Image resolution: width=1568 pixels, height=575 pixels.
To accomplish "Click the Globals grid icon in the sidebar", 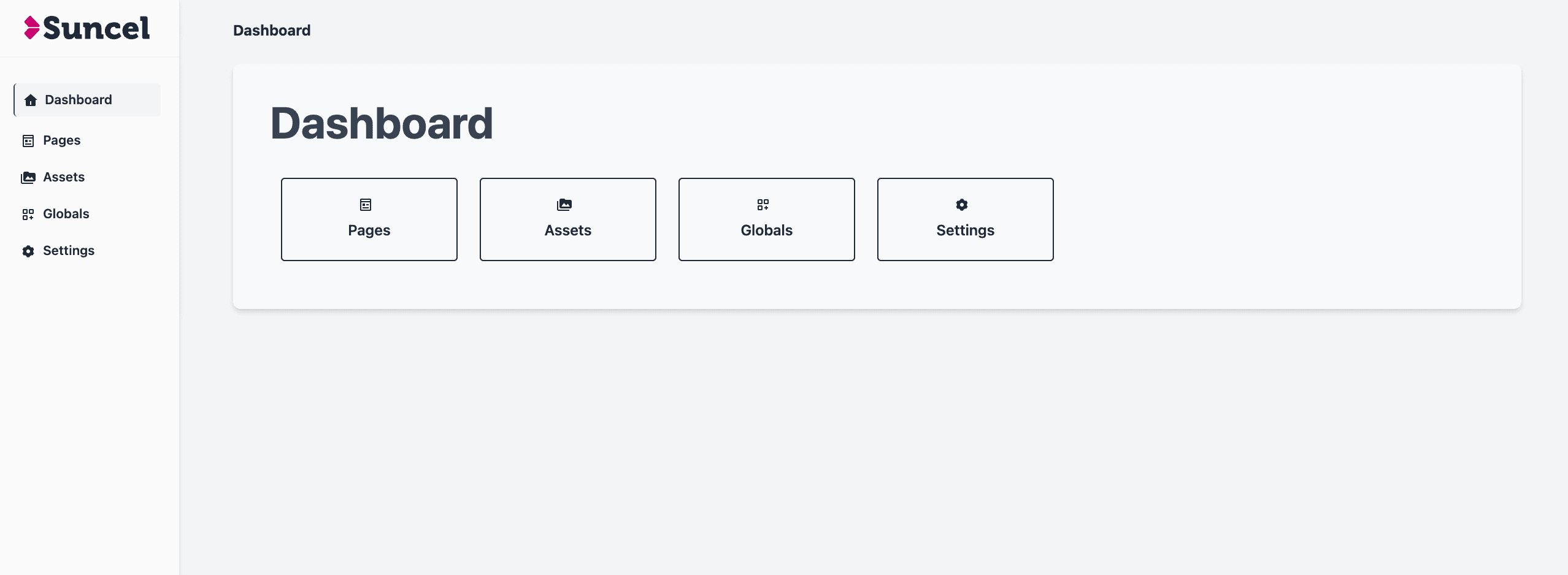I will click(x=28, y=215).
